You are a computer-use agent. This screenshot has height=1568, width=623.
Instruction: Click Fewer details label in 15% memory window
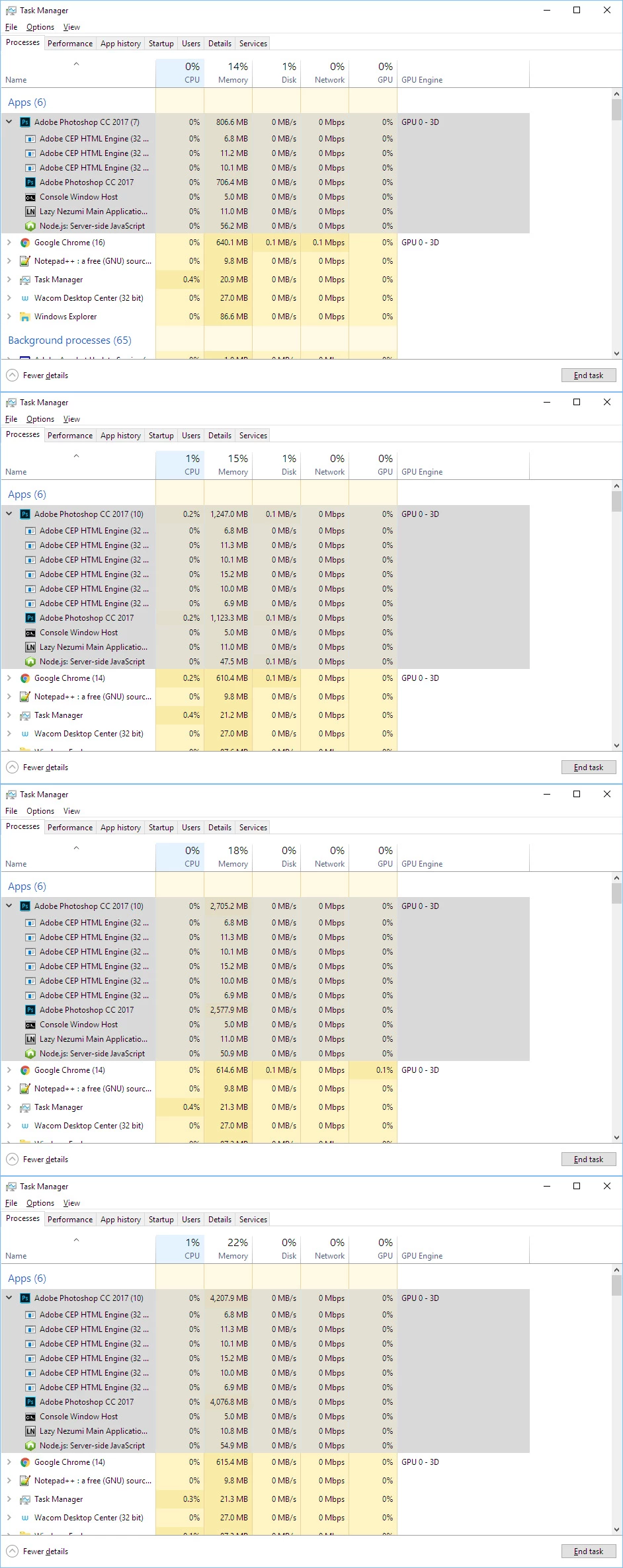[46, 767]
